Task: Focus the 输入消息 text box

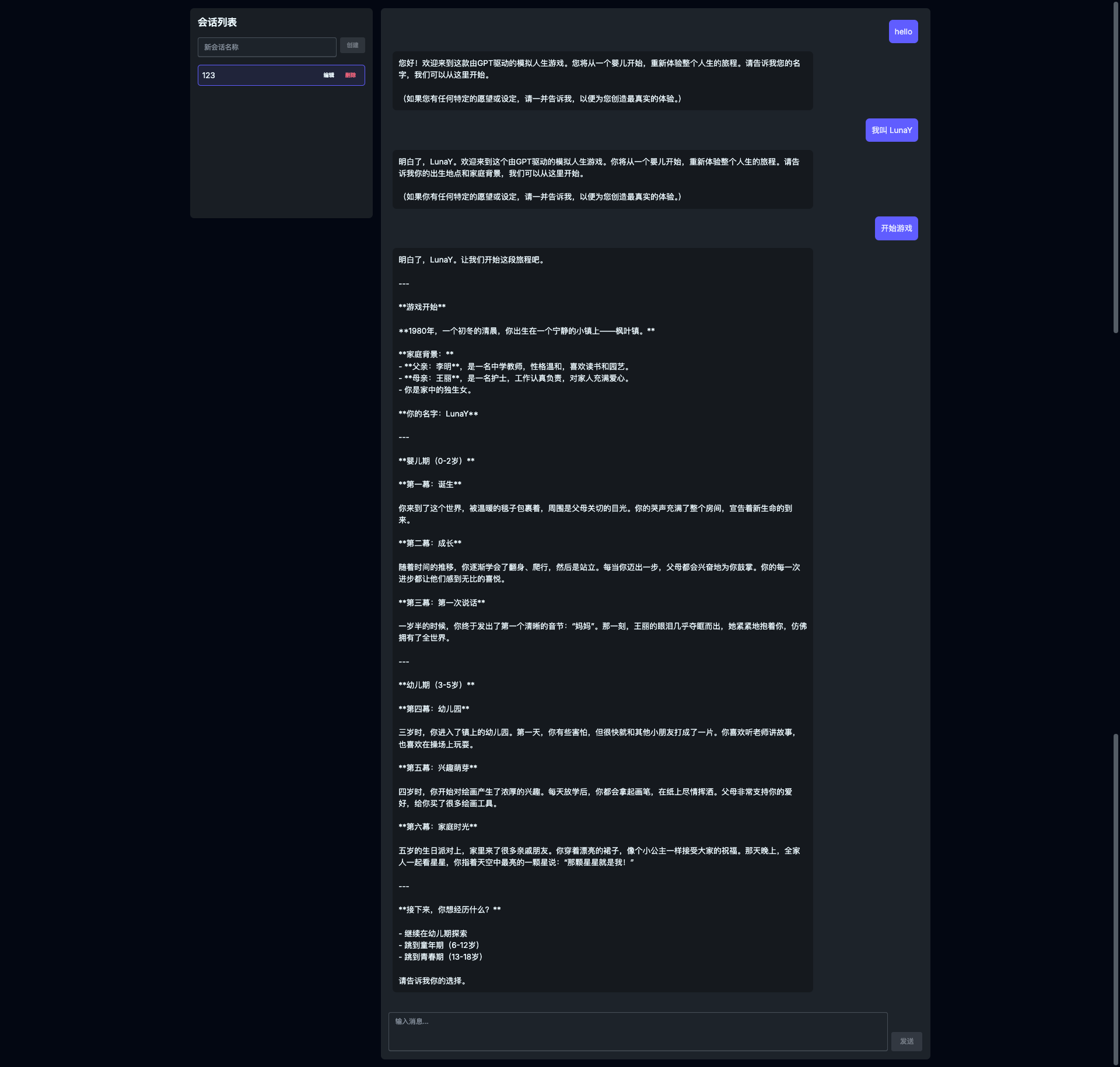Action: coord(638,1031)
